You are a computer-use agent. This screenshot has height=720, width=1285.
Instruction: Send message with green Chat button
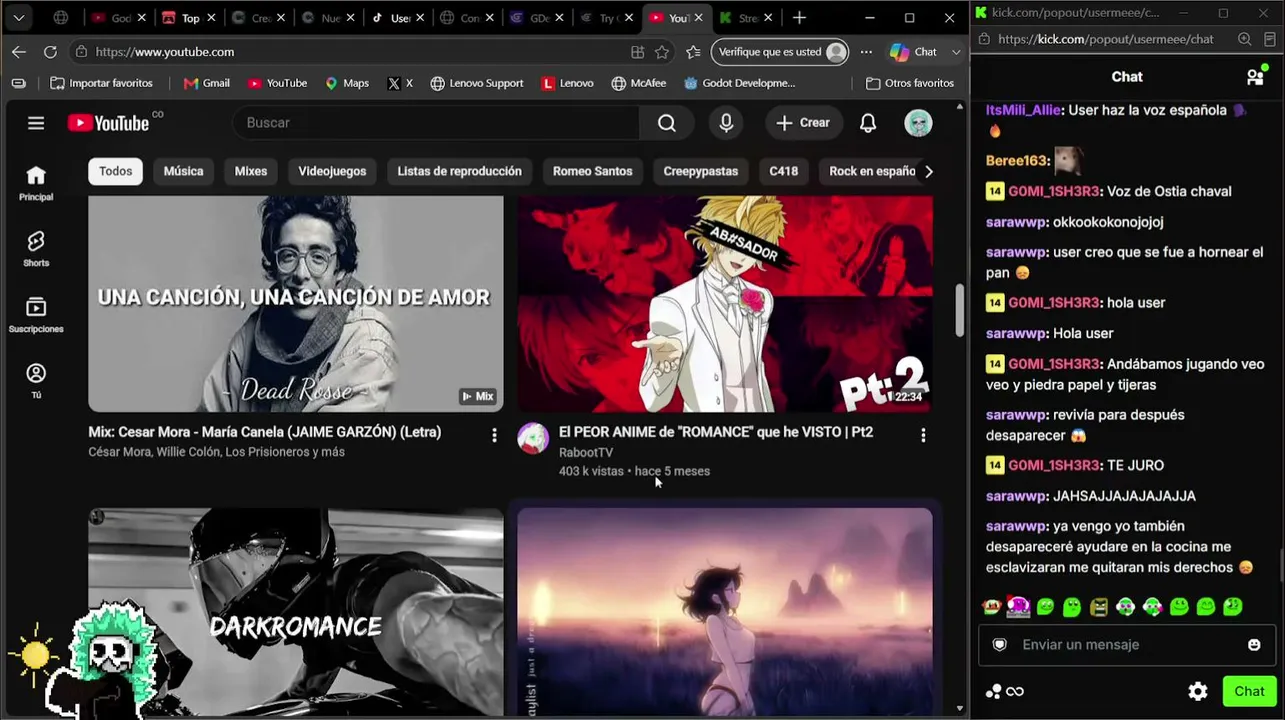pyautogui.click(x=1249, y=691)
